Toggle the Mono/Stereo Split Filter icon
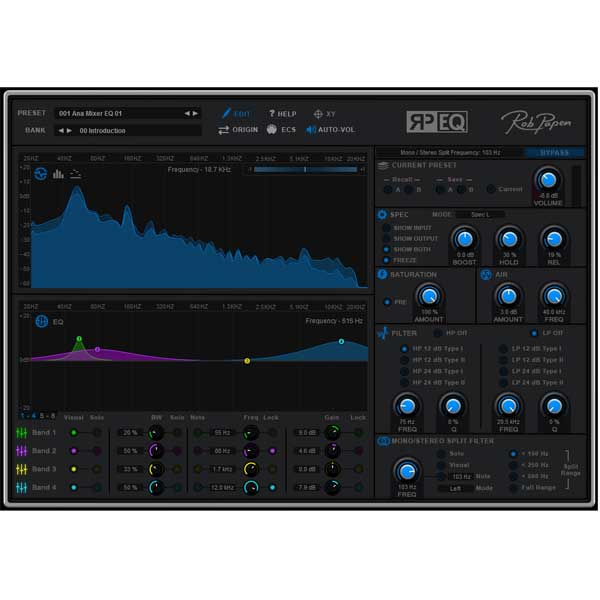This screenshot has height=600, width=600. click(383, 441)
